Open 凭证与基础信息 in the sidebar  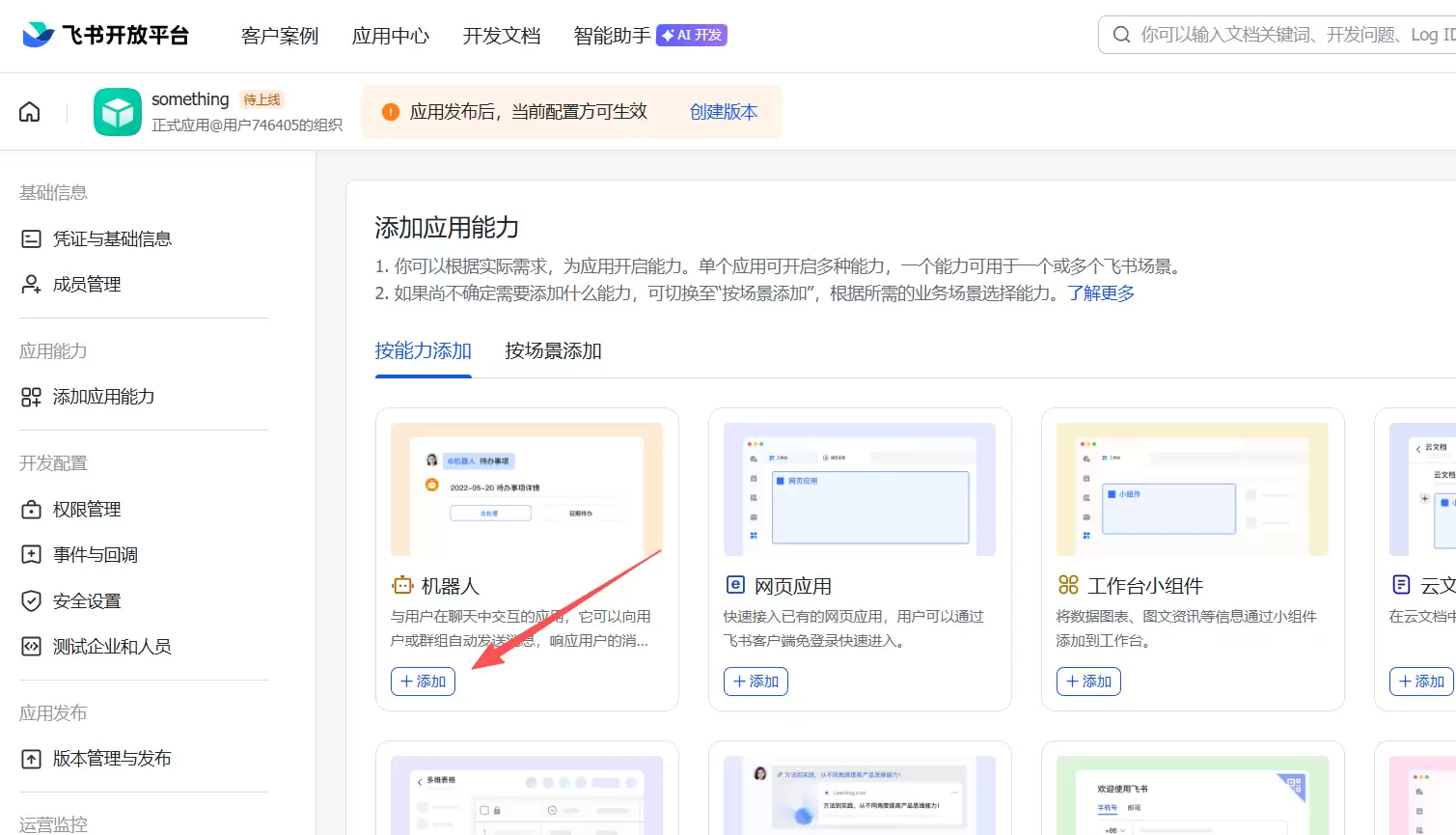[x=111, y=238]
